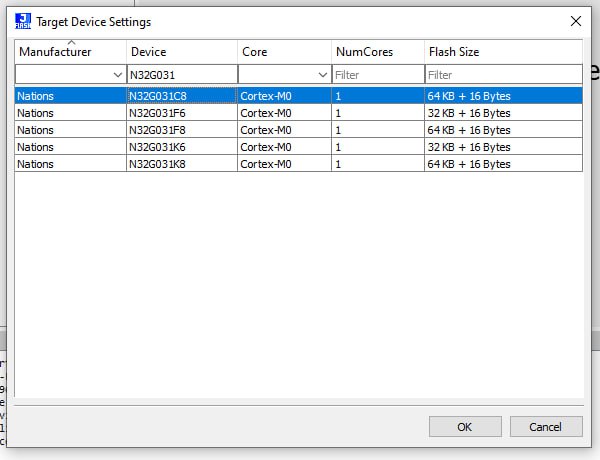Confirm selection with the OK button
This screenshot has width=600, height=460.
464,427
